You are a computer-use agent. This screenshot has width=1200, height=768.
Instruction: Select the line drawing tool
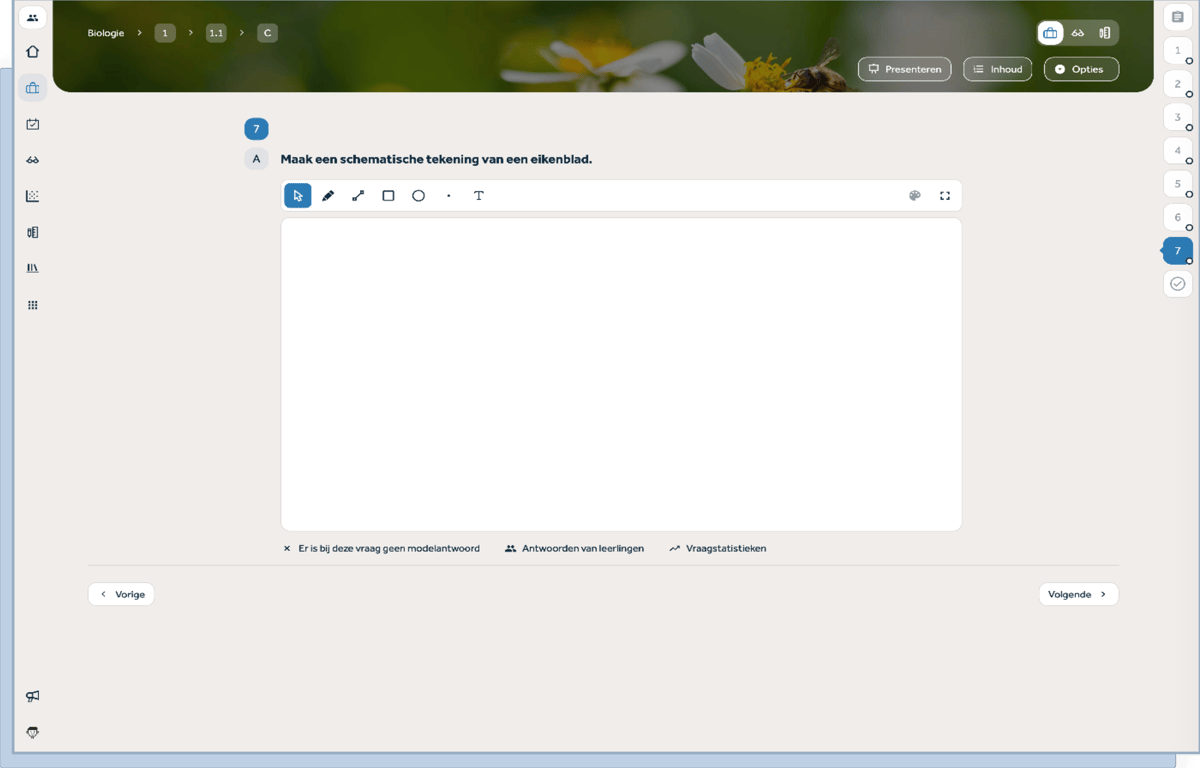click(x=358, y=196)
